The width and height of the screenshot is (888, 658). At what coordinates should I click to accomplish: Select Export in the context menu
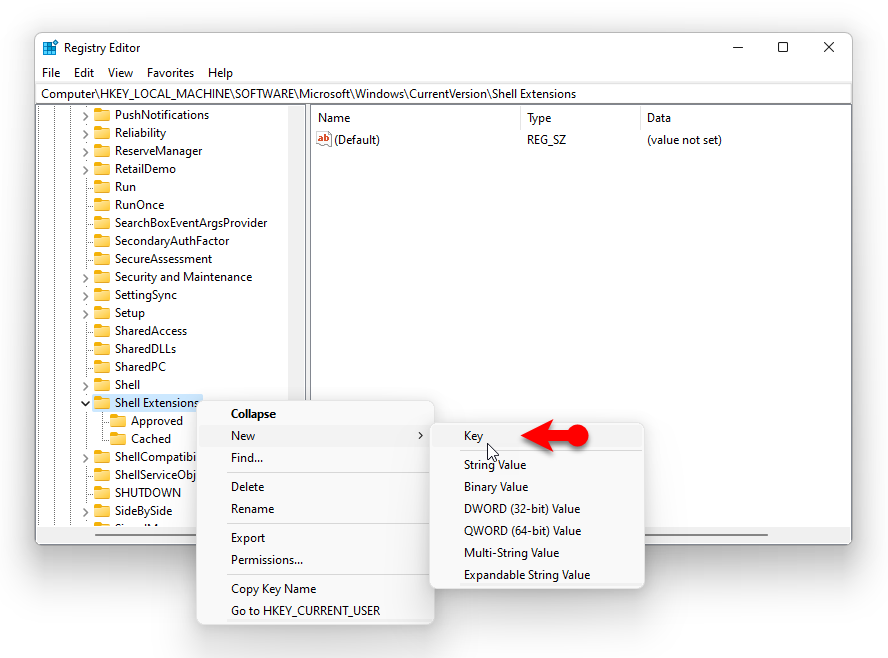pyautogui.click(x=315, y=538)
